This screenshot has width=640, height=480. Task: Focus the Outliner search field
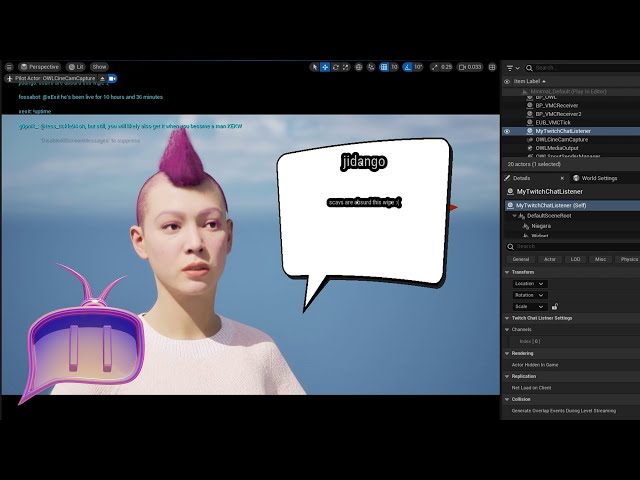click(584, 68)
